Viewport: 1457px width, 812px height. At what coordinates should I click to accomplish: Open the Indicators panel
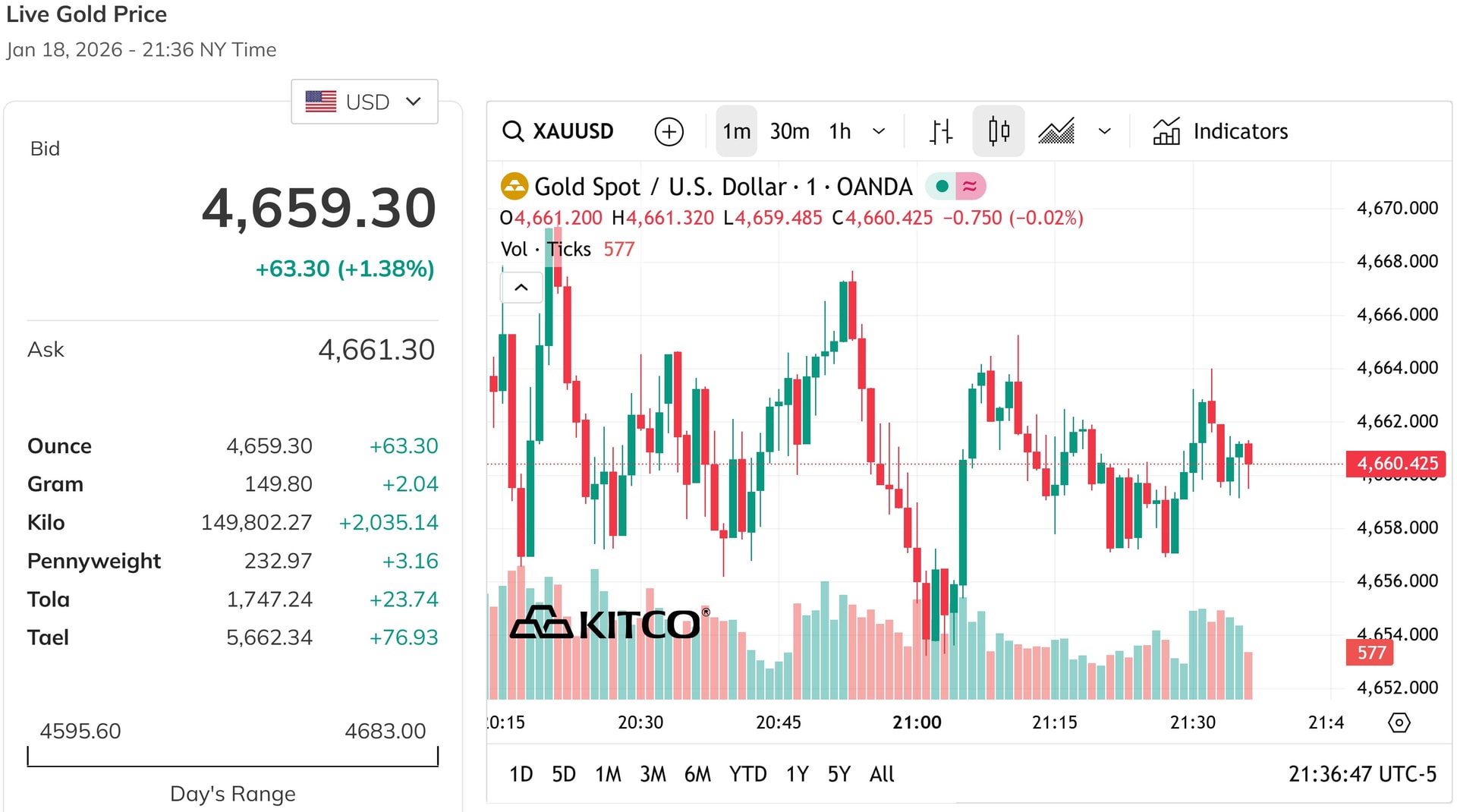click(x=1220, y=131)
